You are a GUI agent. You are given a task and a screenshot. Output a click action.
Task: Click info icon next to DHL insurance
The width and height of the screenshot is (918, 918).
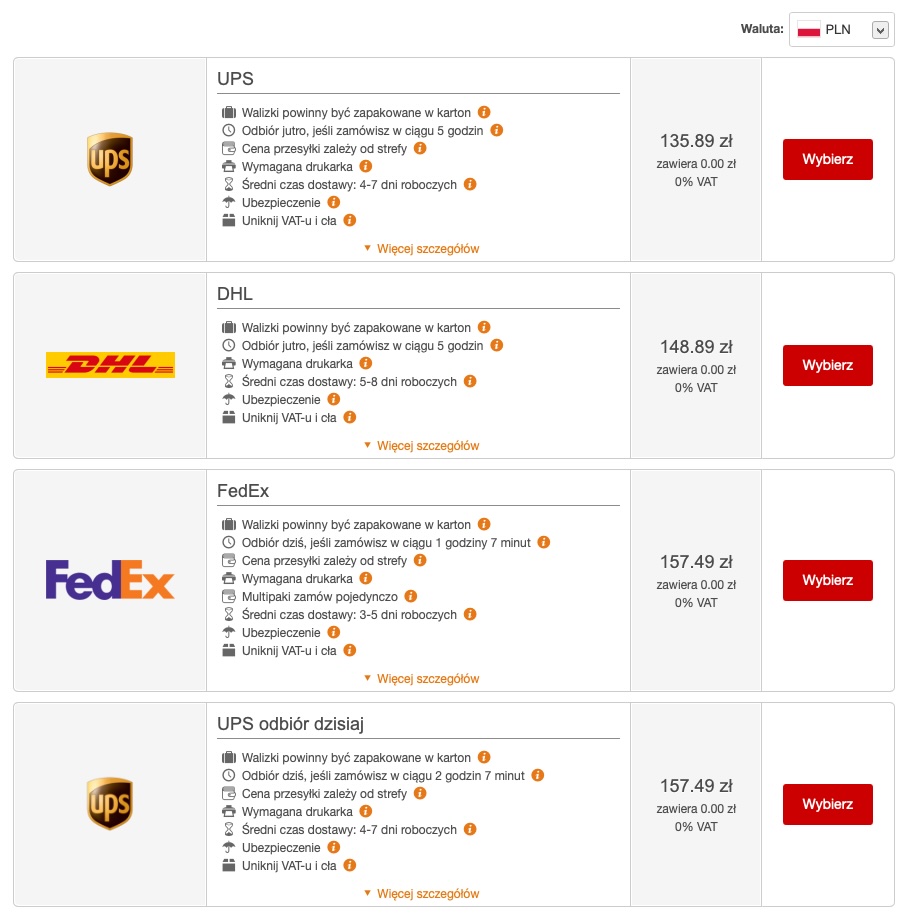[x=334, y=399]
